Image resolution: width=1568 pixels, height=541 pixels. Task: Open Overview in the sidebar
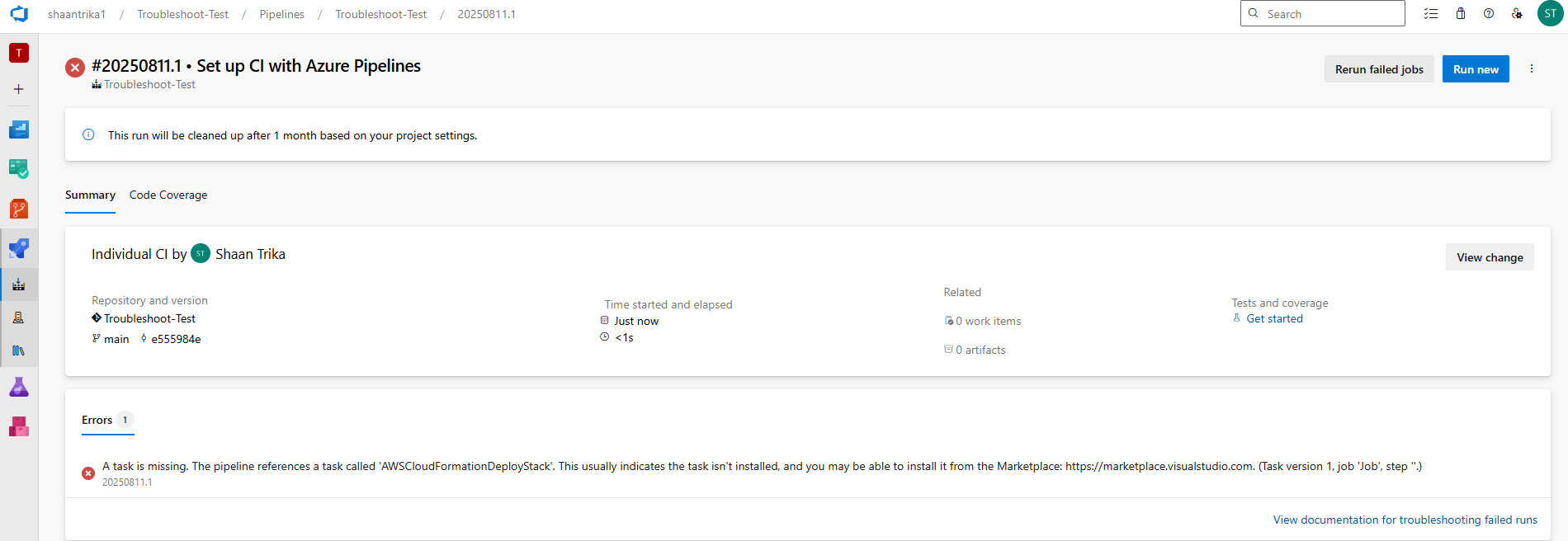tap(19, 129)
